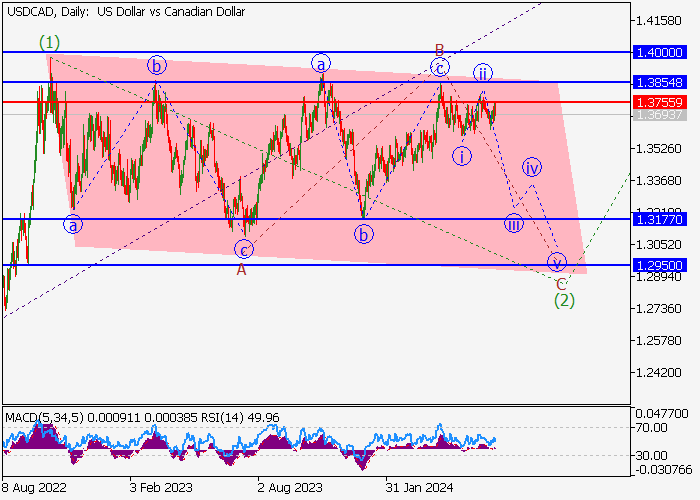Select the 2 Aug 2023 date label
The height and width of the screenshot is (500, 700).
(x=290, y=488)
